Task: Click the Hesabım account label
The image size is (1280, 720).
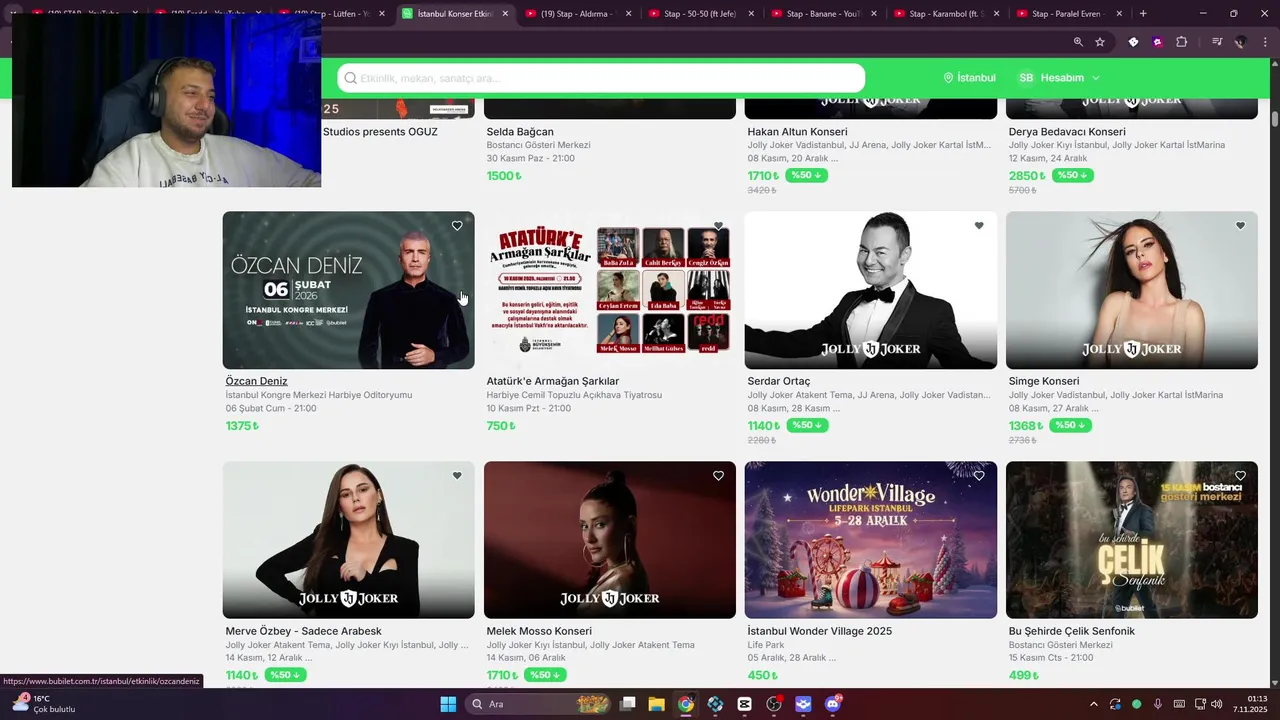Action: coord(1062,78)
